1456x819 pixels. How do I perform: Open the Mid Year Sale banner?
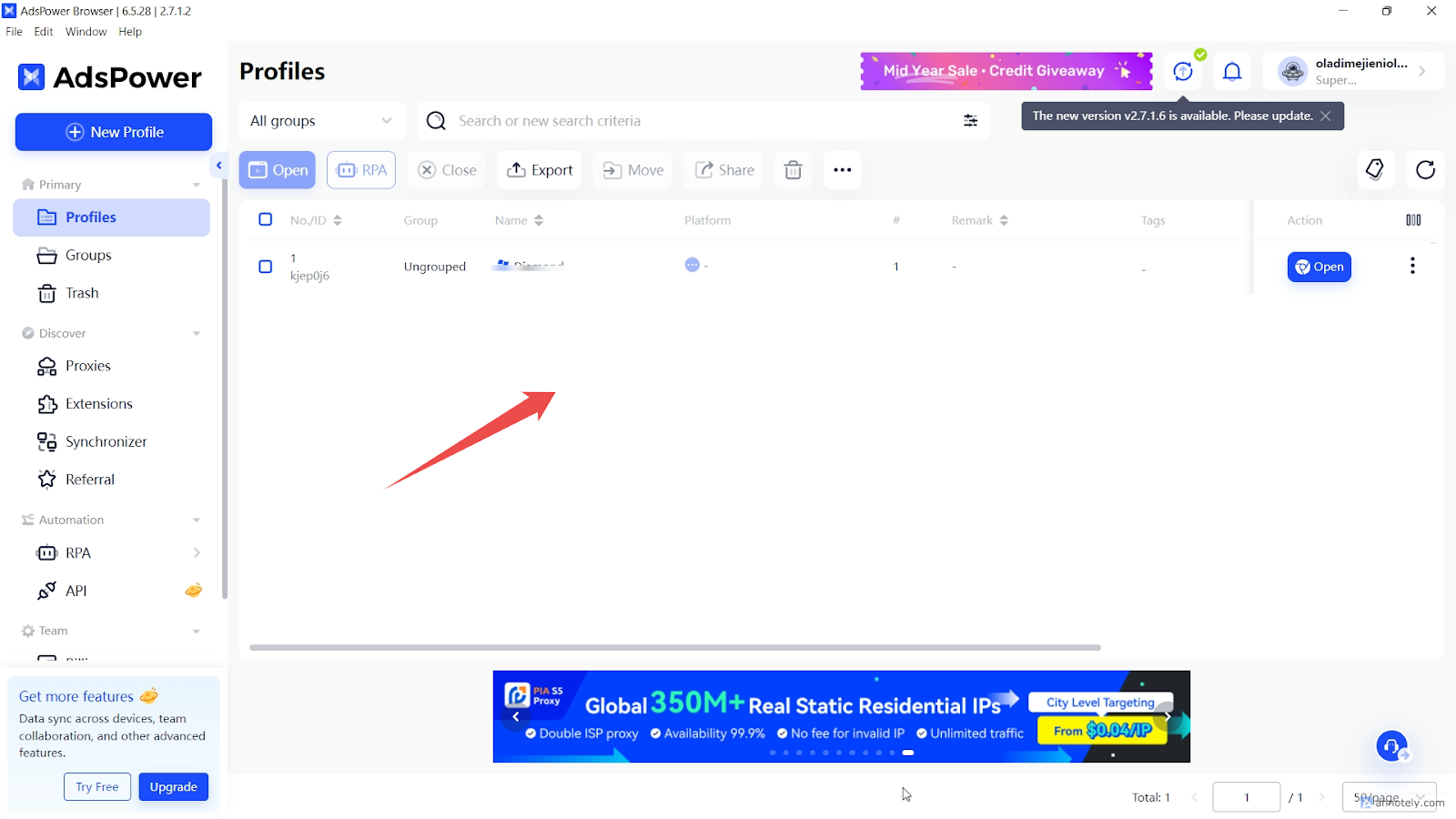(1006, 71)
